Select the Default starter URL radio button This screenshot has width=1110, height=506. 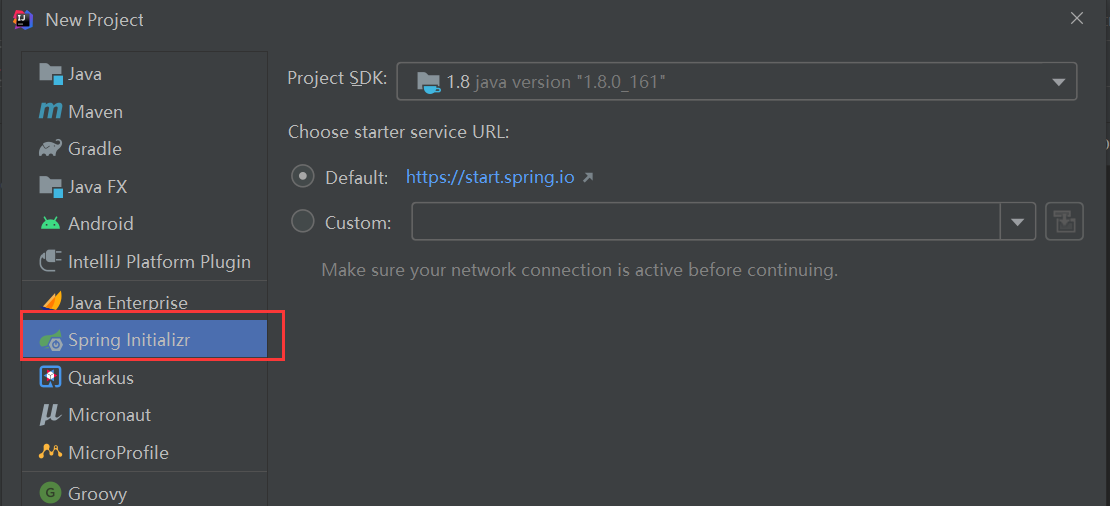[302, 176]
